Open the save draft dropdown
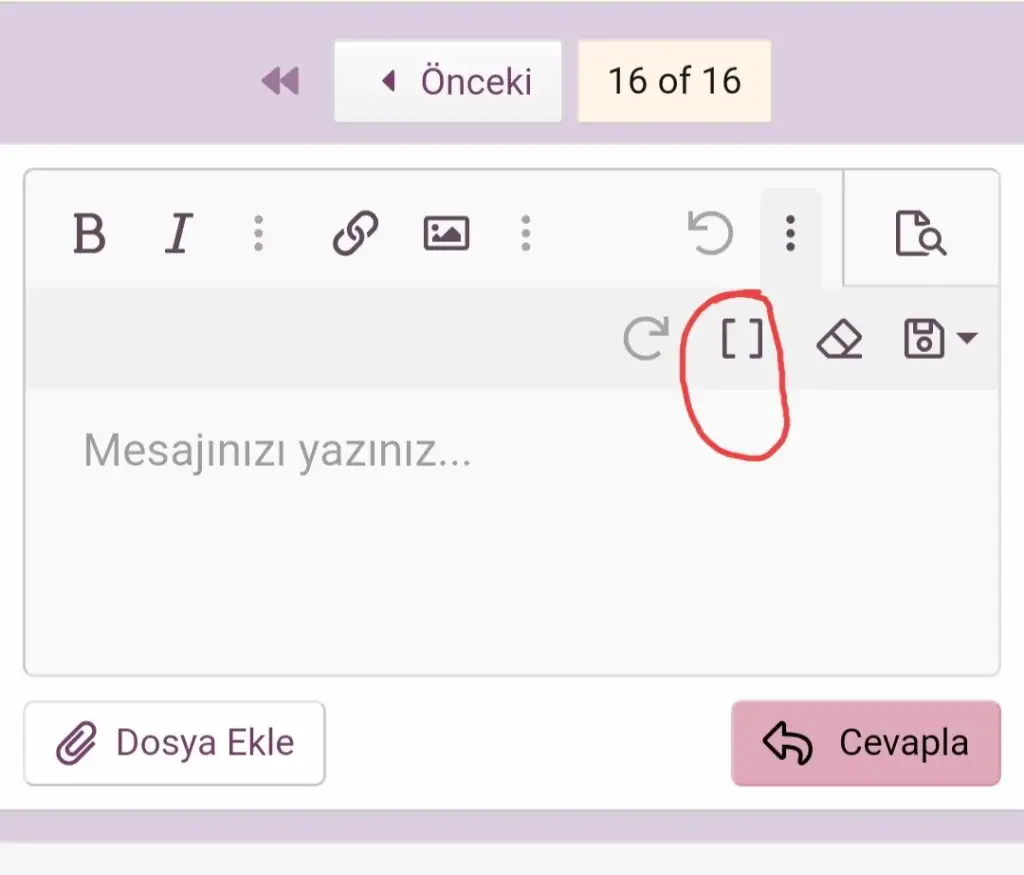This screenshot has height=875, width=1024. point(967,339)
